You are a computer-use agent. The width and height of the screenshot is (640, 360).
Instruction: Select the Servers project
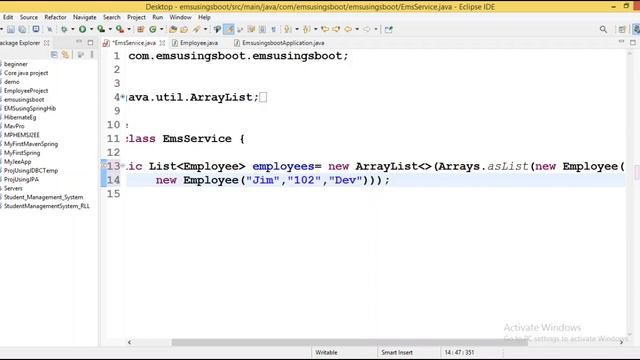pos(13,188)
